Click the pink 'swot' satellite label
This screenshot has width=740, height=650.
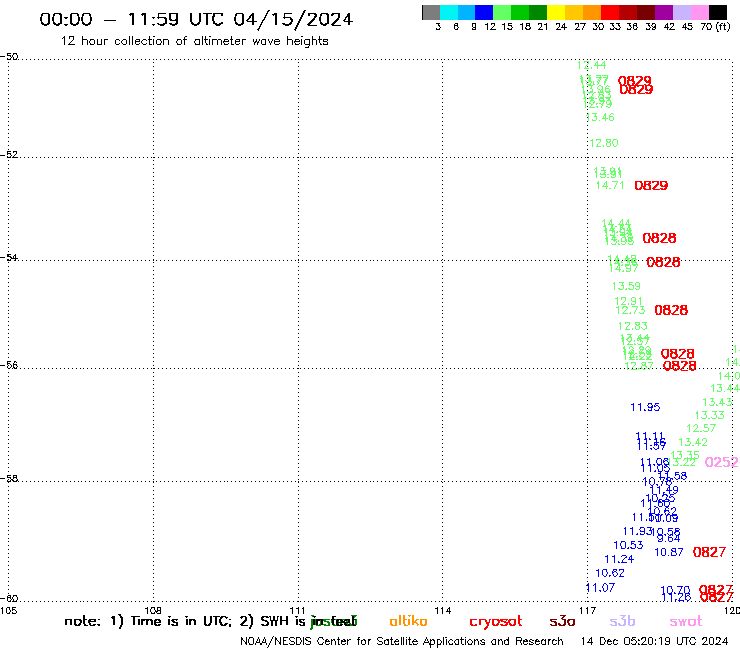click(686, 622)
